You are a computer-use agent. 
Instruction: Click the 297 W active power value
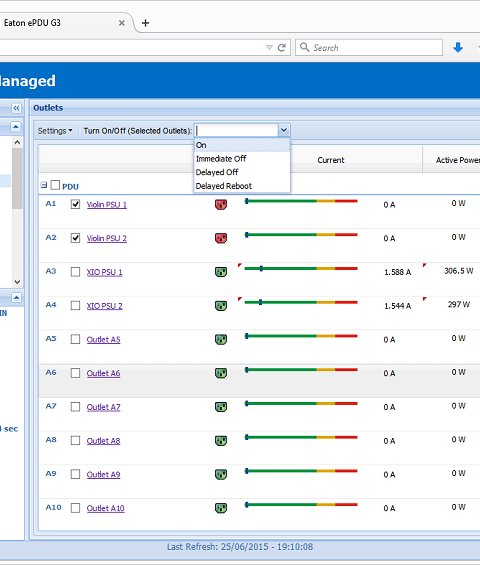459,304
